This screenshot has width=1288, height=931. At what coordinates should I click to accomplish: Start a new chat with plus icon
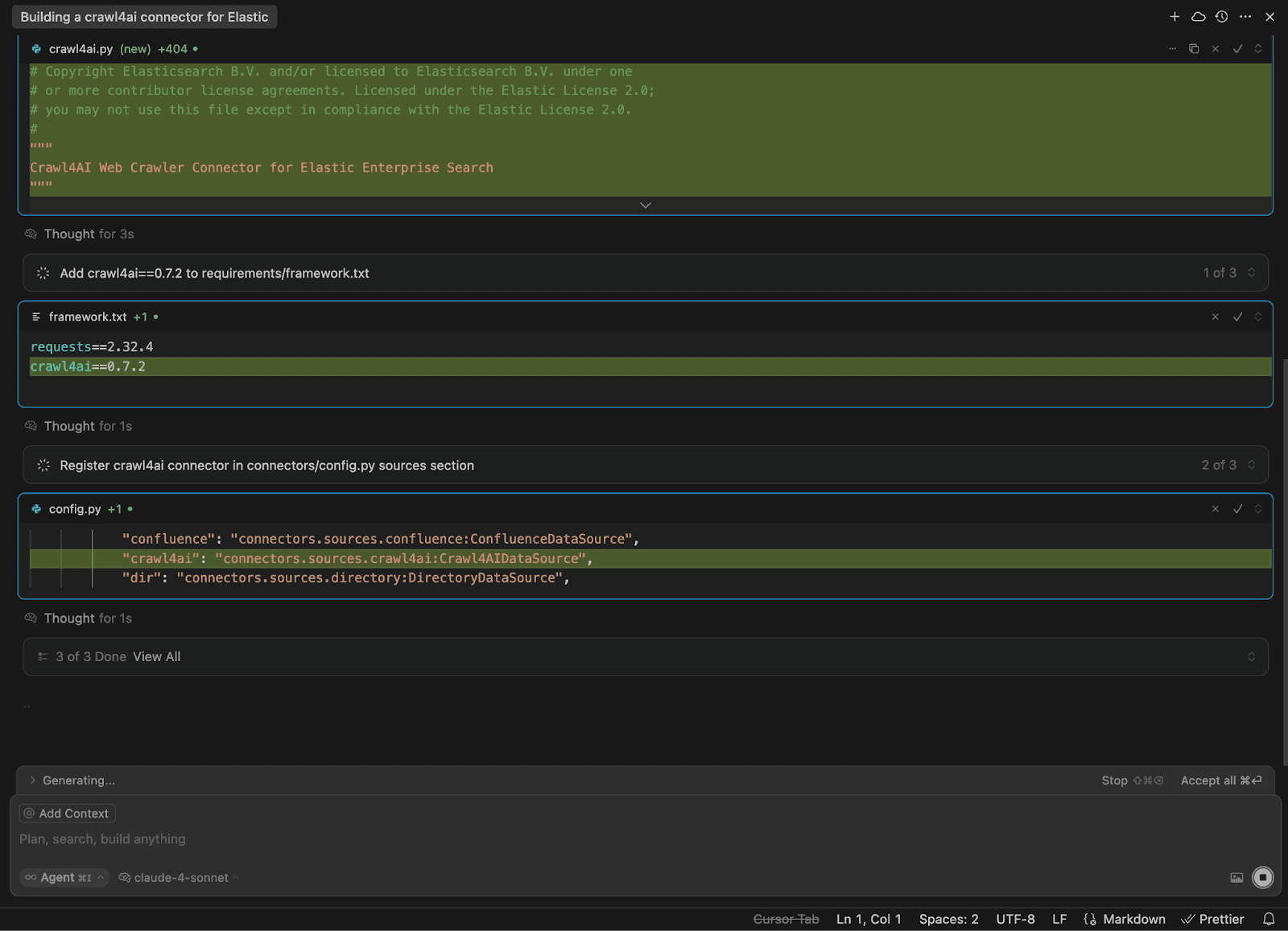(x=1174, y=17)
